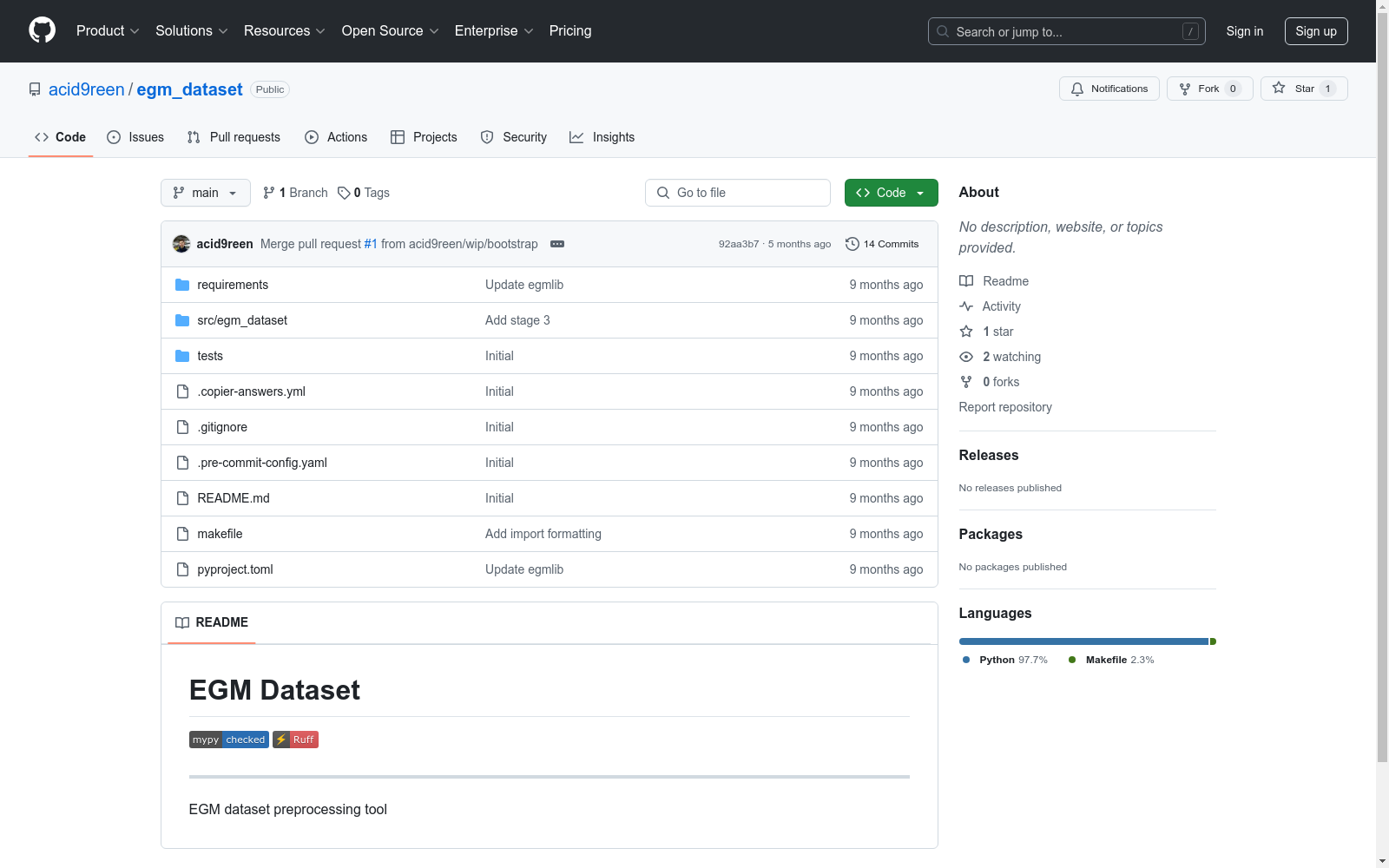
Task: Click the makefile file icon
Action: 182,534
